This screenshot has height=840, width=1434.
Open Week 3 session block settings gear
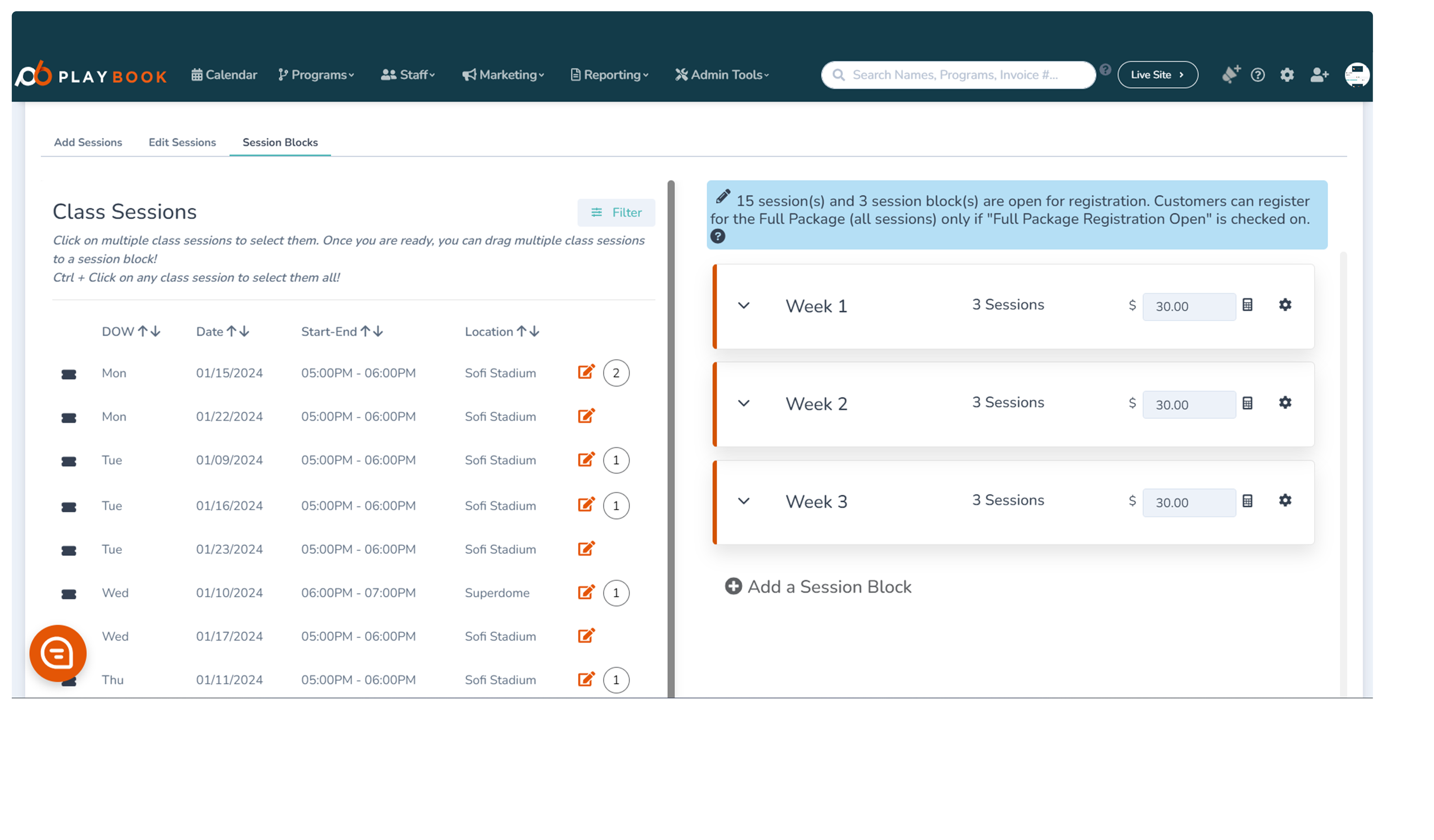[1285, 501]
